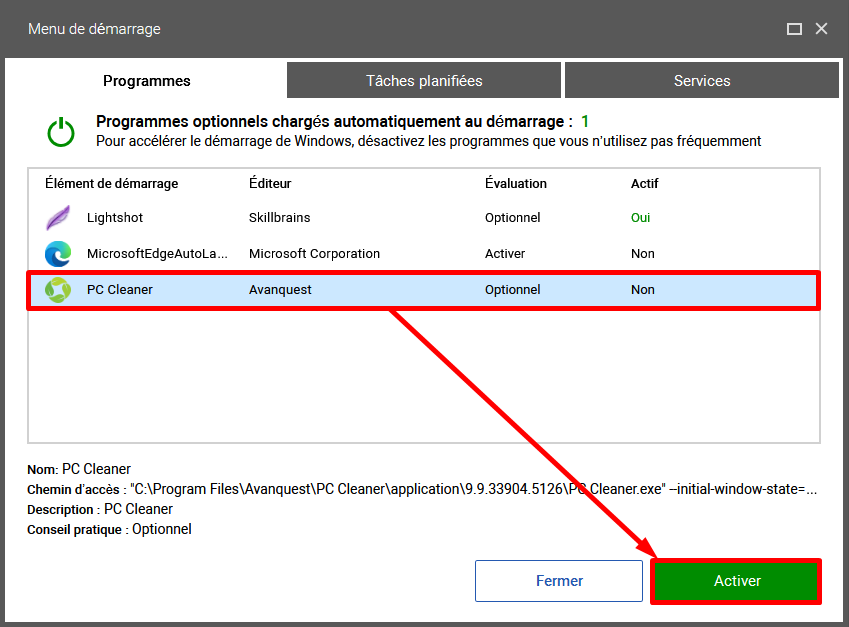Sort by Actif column header
Screen dimensions: 849x627
(x=644, y=184)
